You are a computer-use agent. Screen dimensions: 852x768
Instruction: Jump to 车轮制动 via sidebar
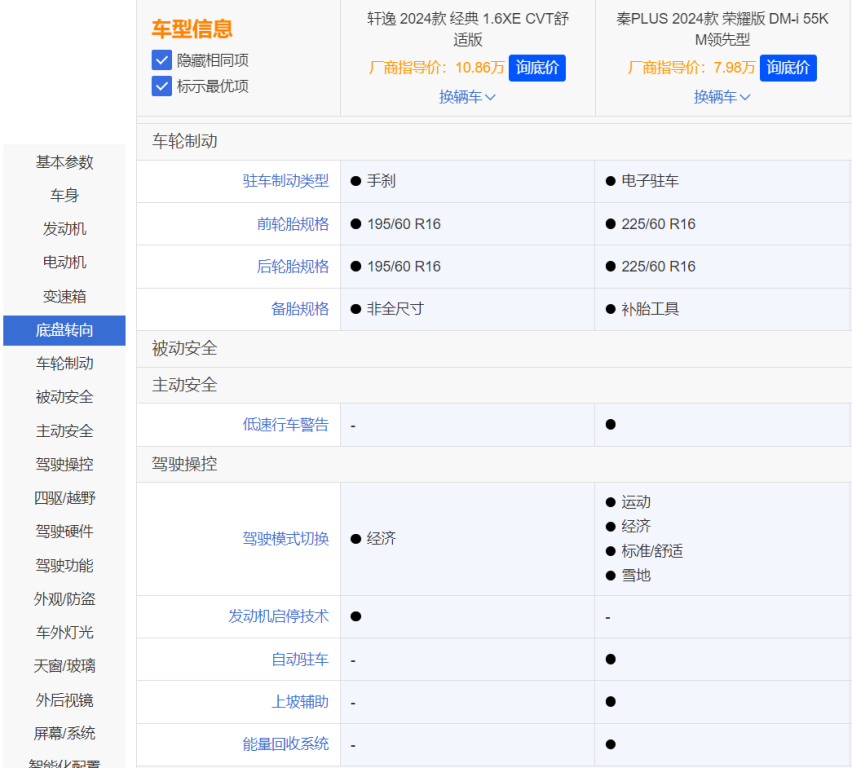[x=64, y=364]
